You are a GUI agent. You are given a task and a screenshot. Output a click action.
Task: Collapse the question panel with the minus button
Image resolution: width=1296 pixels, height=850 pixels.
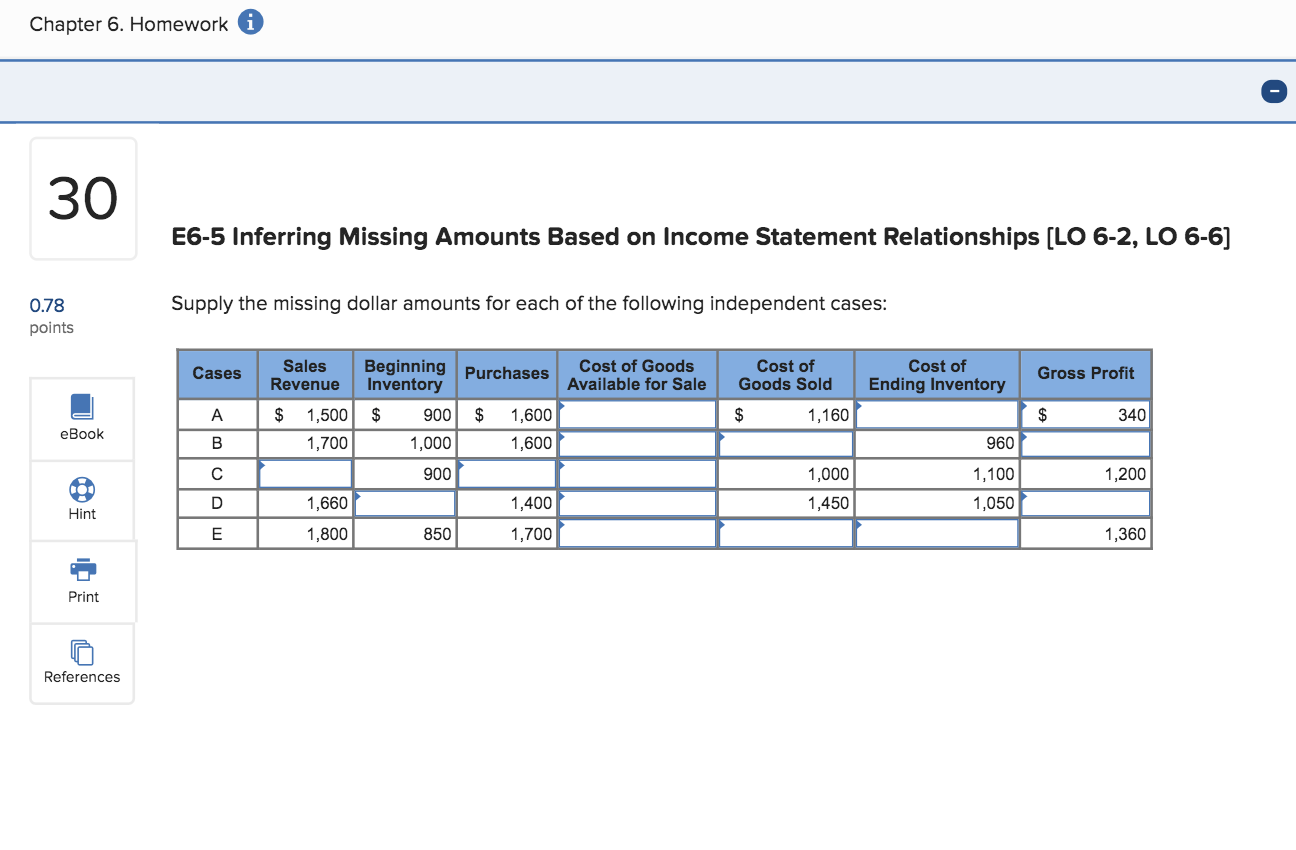[1273, 91]
